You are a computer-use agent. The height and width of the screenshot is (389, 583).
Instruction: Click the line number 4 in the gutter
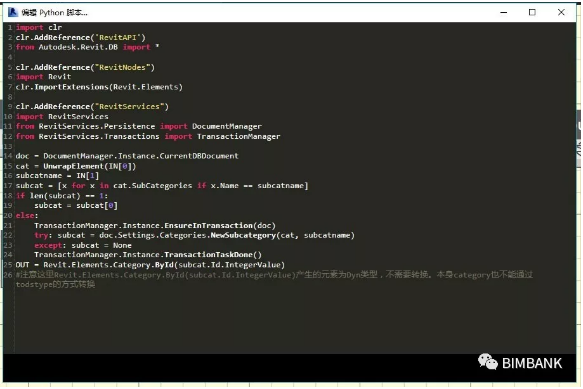click(10, 57)
